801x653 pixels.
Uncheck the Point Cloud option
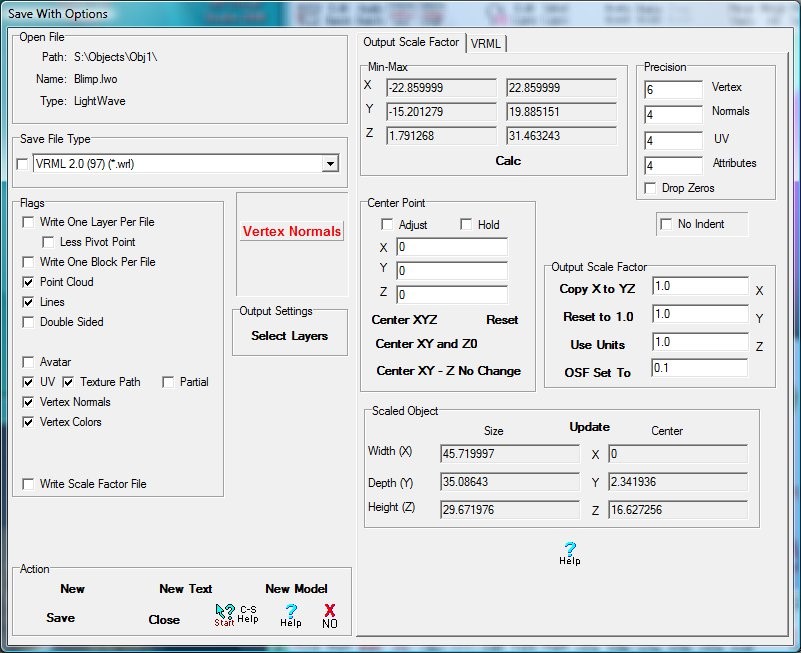click(29, 282)
